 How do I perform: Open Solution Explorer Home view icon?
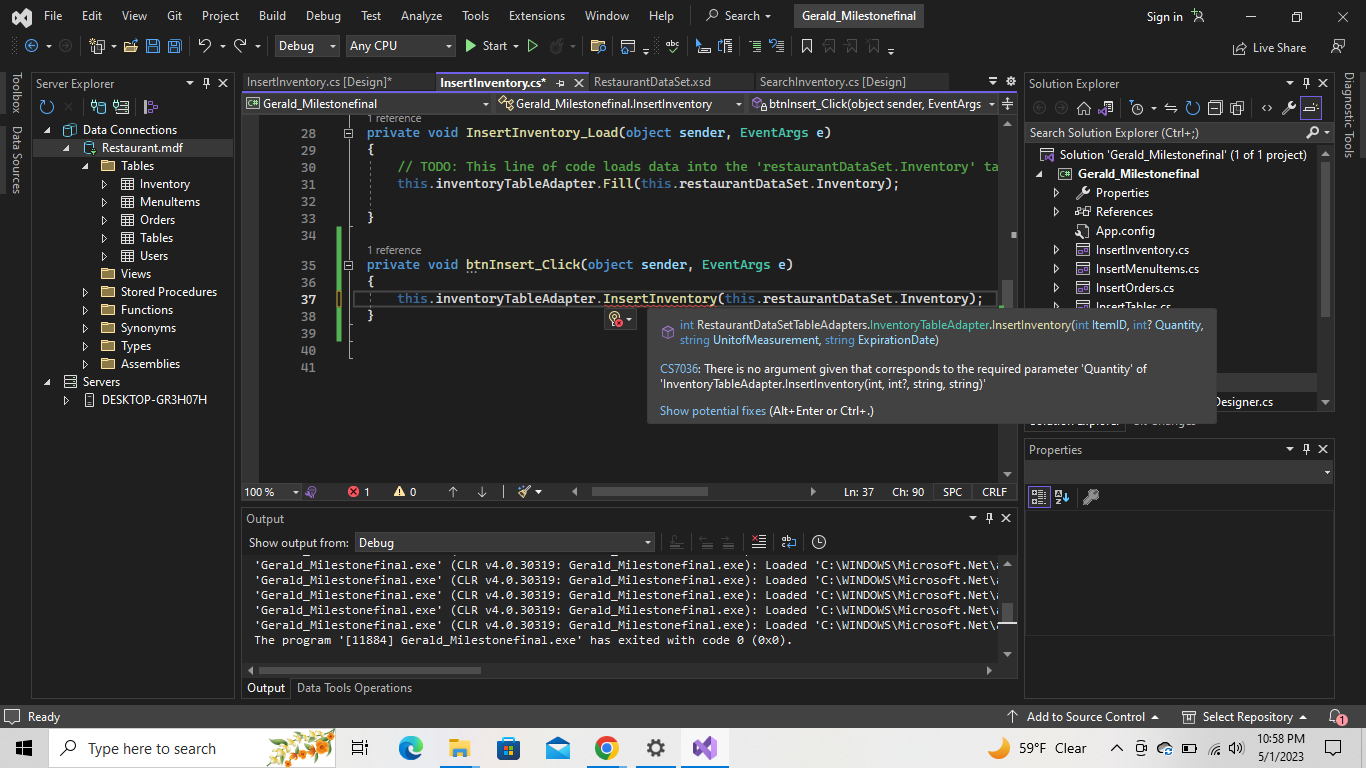(x=1083, y=108)
